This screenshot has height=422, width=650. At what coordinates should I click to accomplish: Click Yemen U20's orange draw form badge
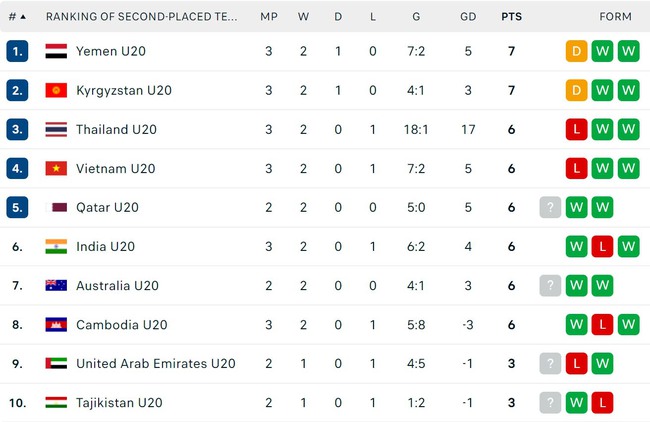point(577,51)
